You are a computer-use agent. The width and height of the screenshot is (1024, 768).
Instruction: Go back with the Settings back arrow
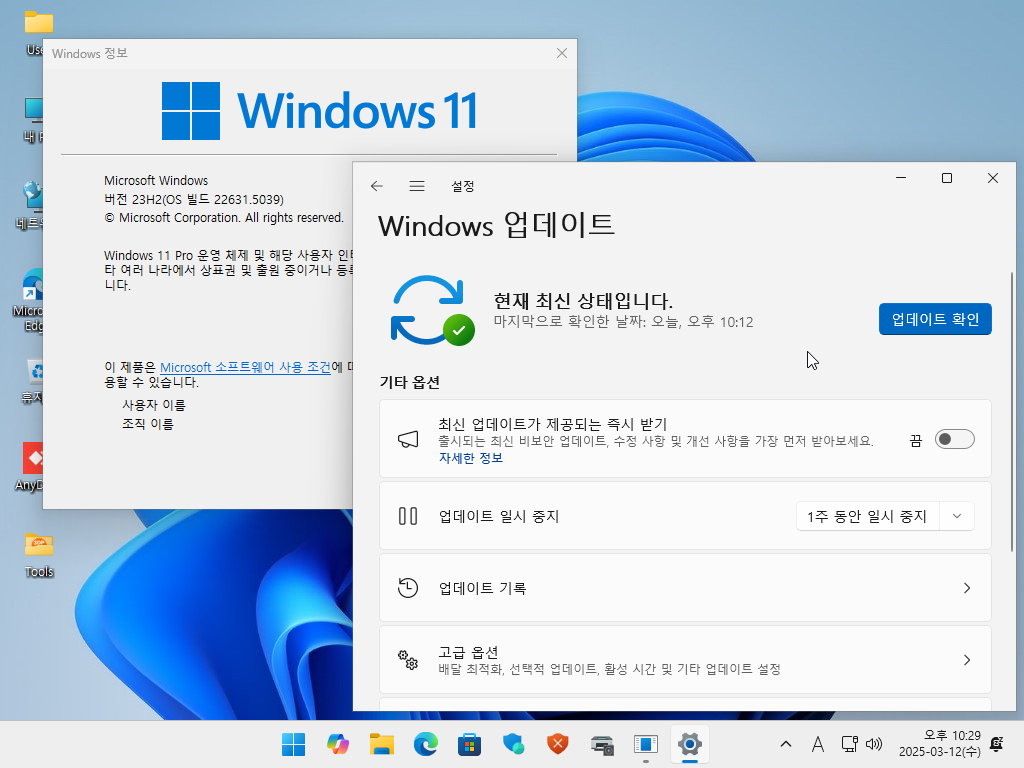377,186
